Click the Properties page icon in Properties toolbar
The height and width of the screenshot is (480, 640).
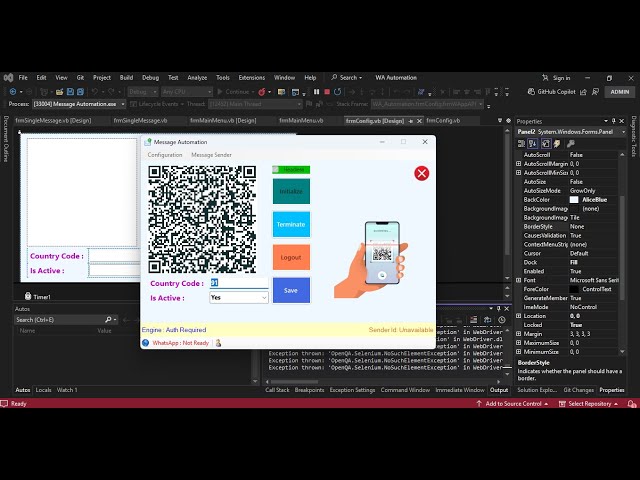[546, 143]
